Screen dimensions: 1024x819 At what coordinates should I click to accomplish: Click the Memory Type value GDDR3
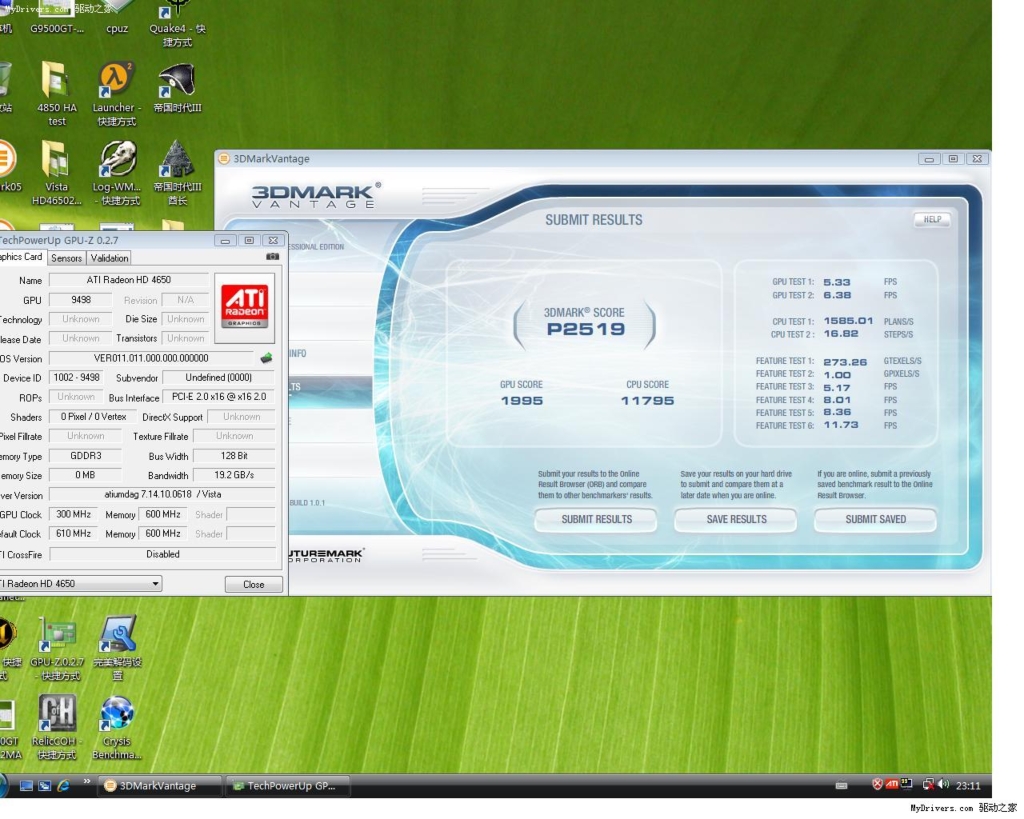point(86,456)
